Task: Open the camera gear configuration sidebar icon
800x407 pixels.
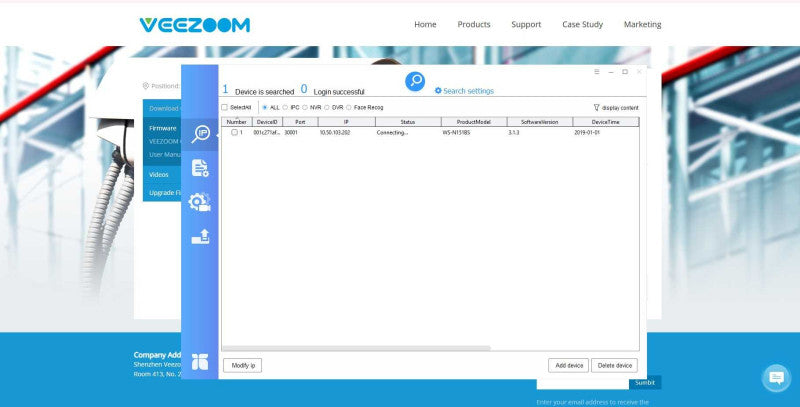Action: point(199,202)
